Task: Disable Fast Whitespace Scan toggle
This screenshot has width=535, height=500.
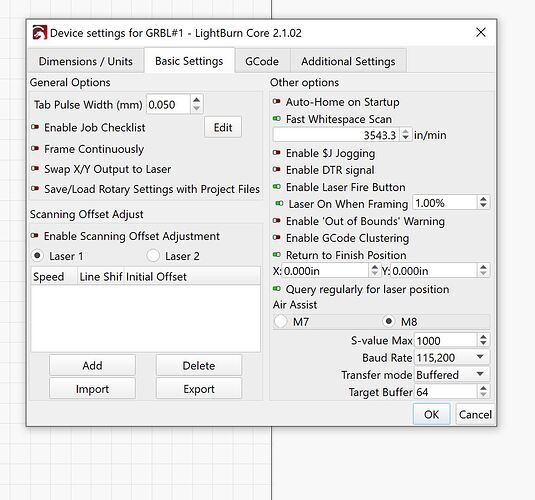Action: (277, 118)
